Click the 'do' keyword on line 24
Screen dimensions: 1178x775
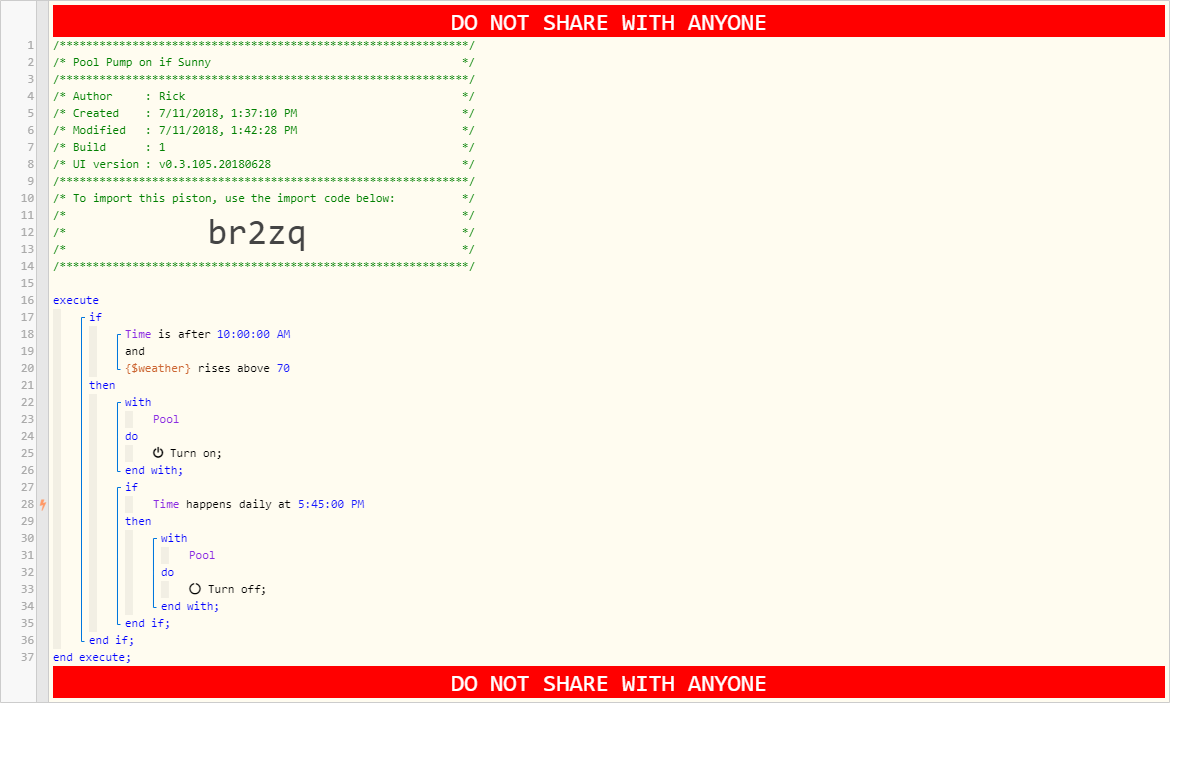(x=131, y=436)
